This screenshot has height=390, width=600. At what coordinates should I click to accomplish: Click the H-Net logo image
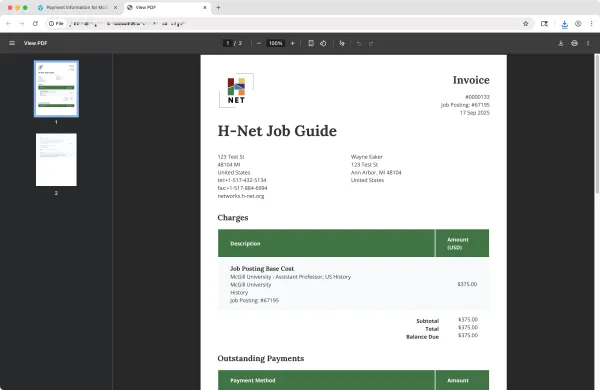point(236,90)
